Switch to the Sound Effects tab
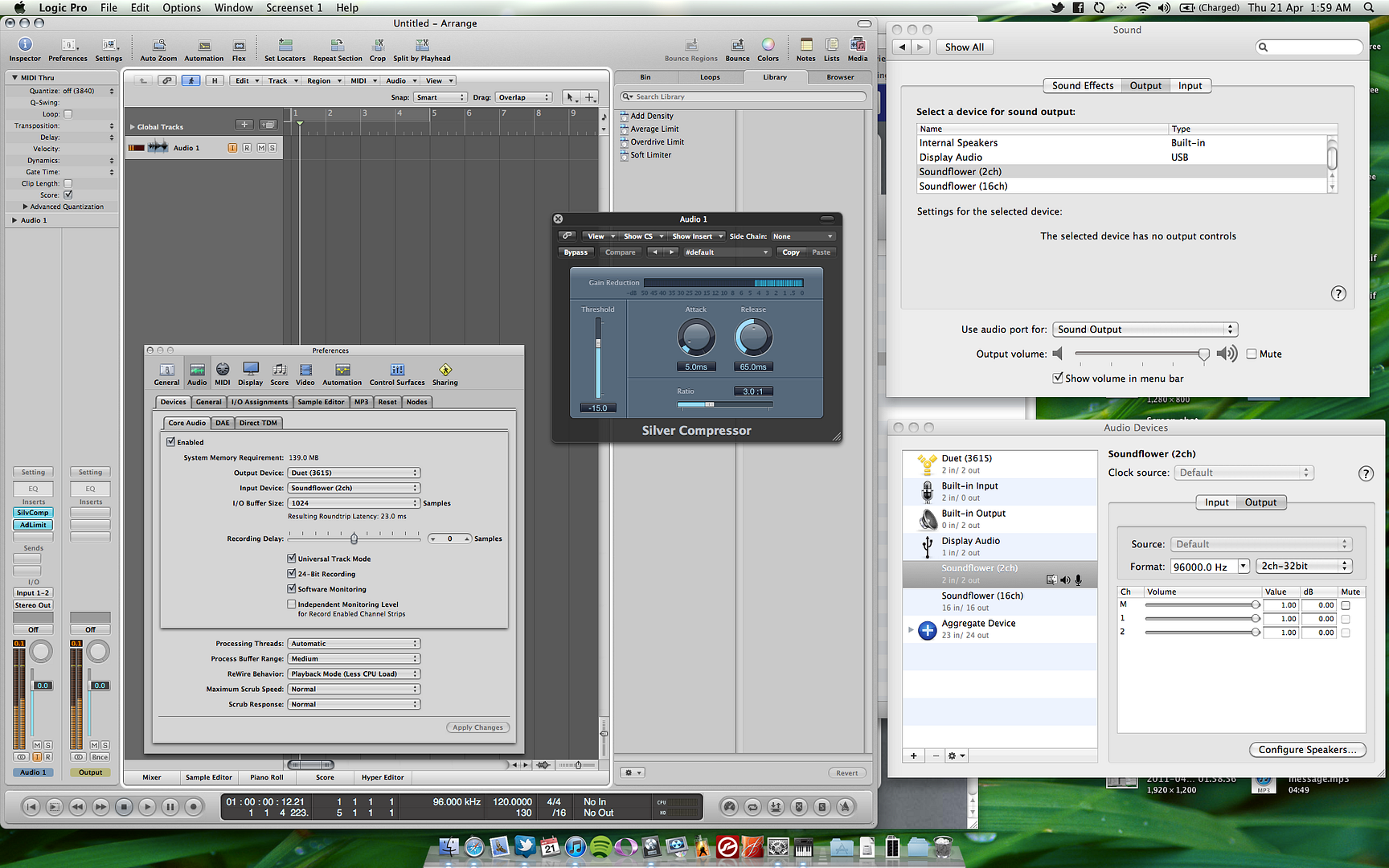The height and width of the screenshot is (868, 1389). coord(1083,86)
